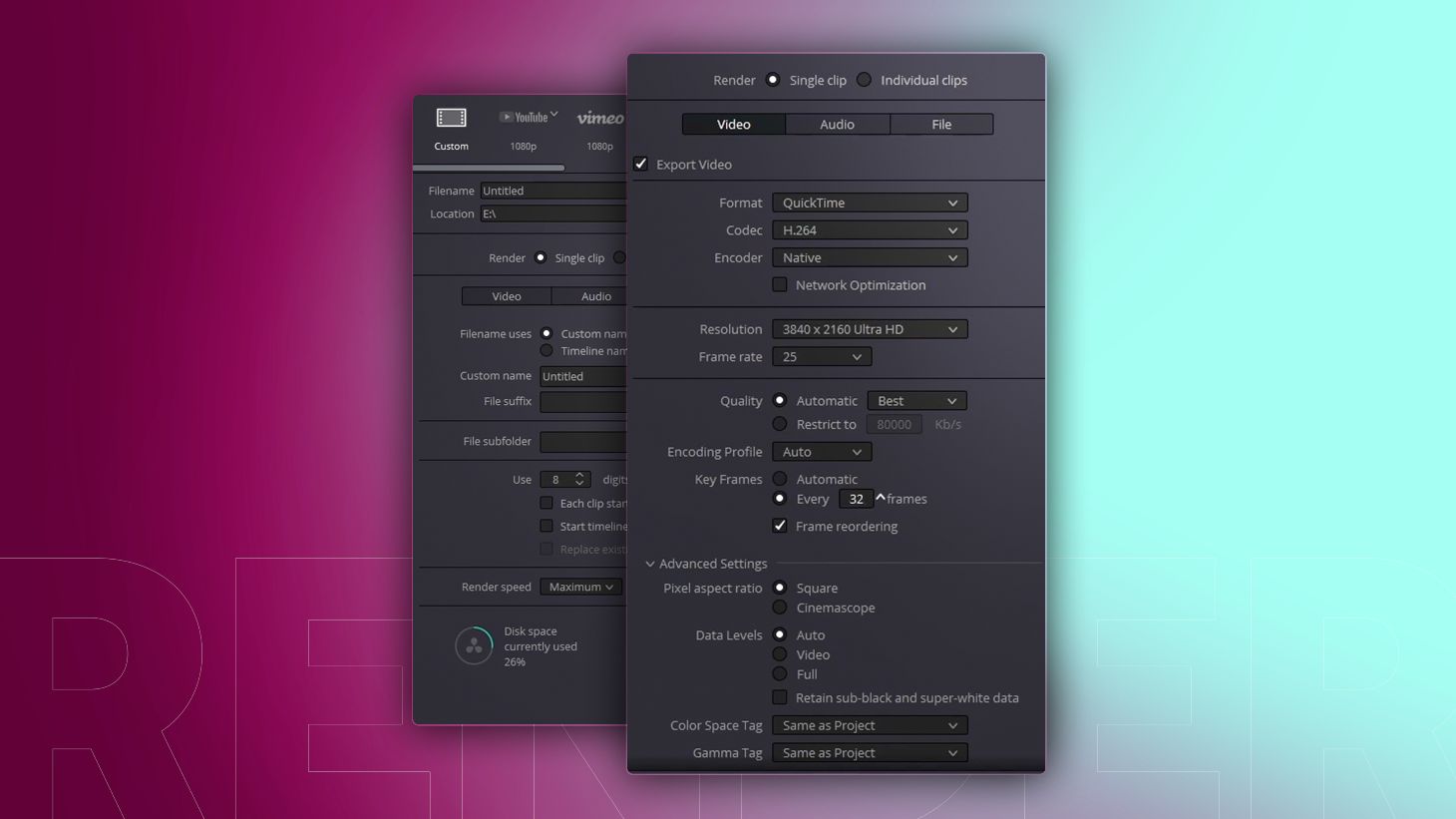Select Single clip in the front panel
The width and height of the screenshot is (1456, 819).
[x=773, y=80]
